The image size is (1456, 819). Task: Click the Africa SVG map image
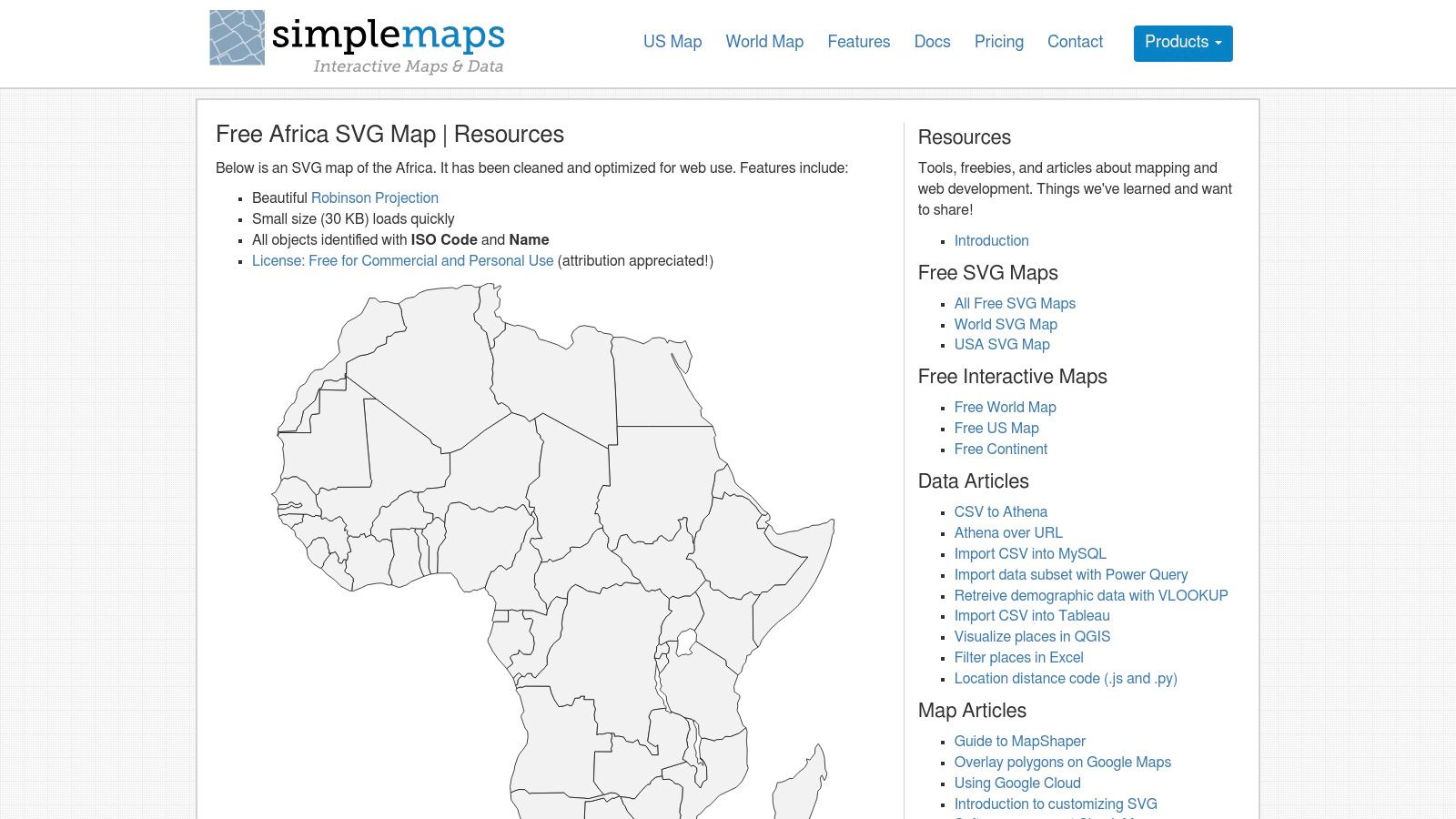(x=553, y=551)
